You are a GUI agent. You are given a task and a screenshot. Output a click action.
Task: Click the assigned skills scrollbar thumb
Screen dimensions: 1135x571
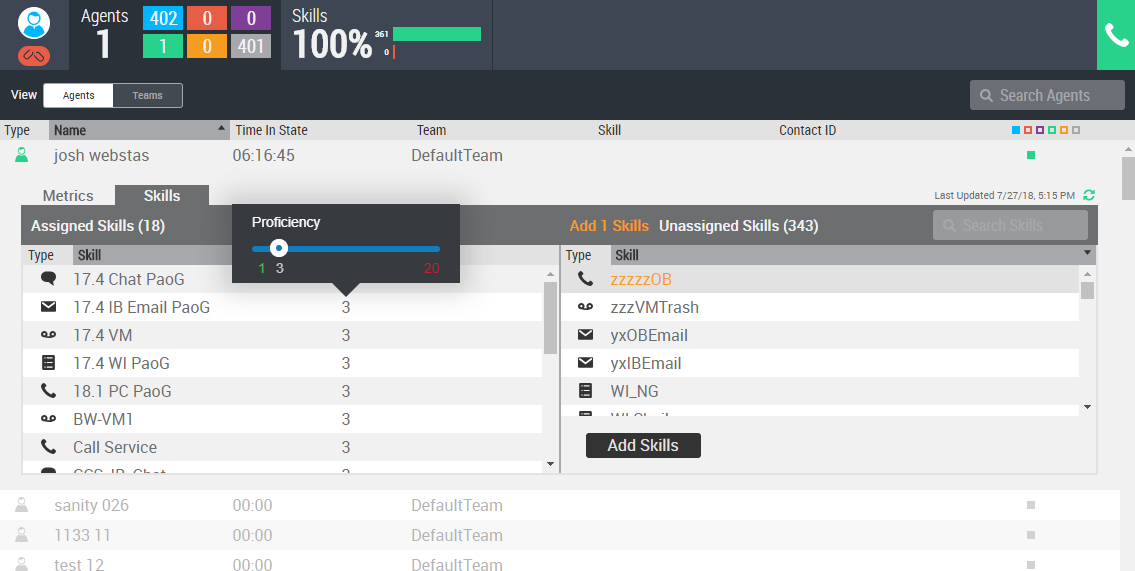(550, 318)
